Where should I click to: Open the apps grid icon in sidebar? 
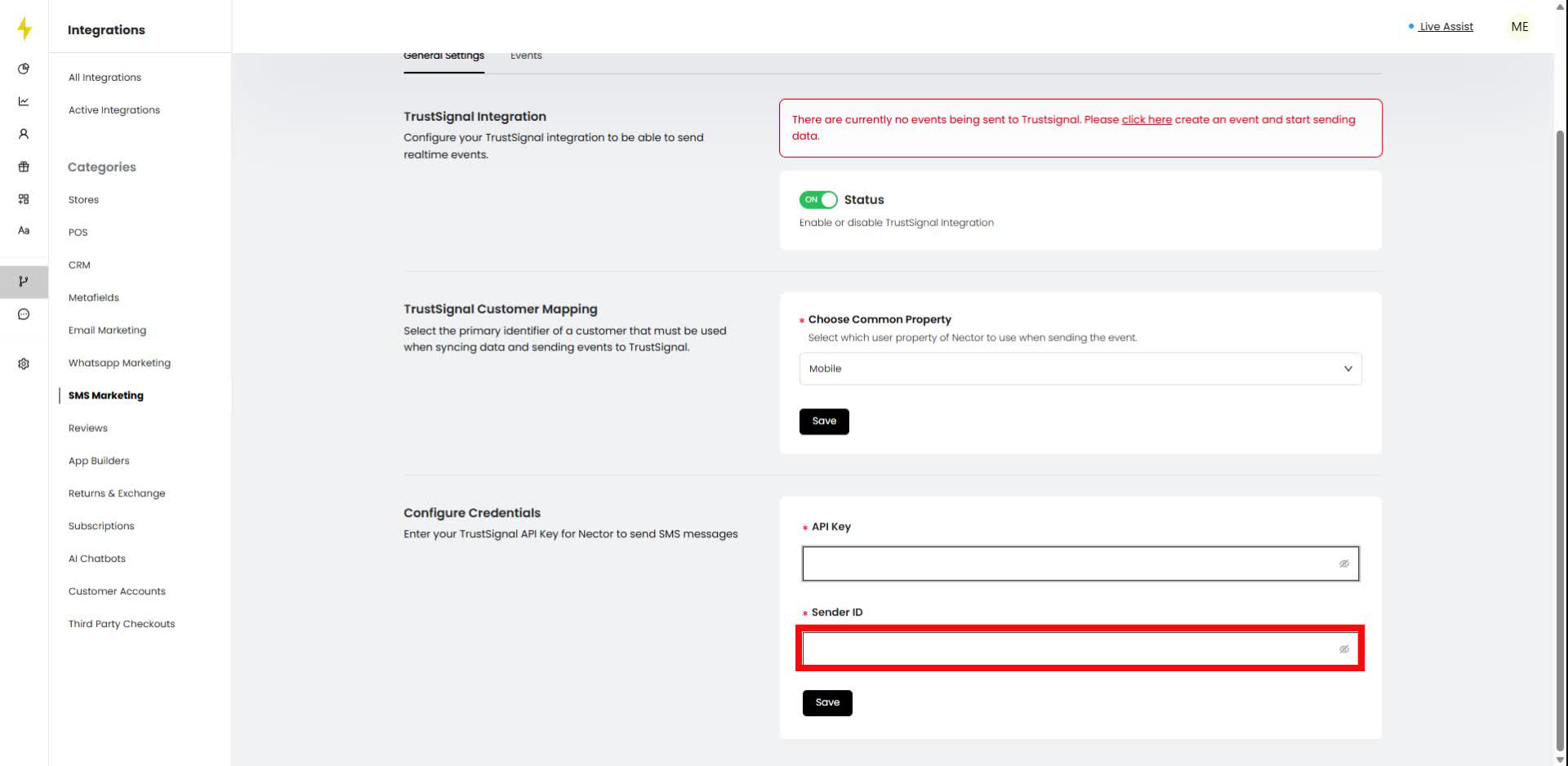[x=24, y=198]
